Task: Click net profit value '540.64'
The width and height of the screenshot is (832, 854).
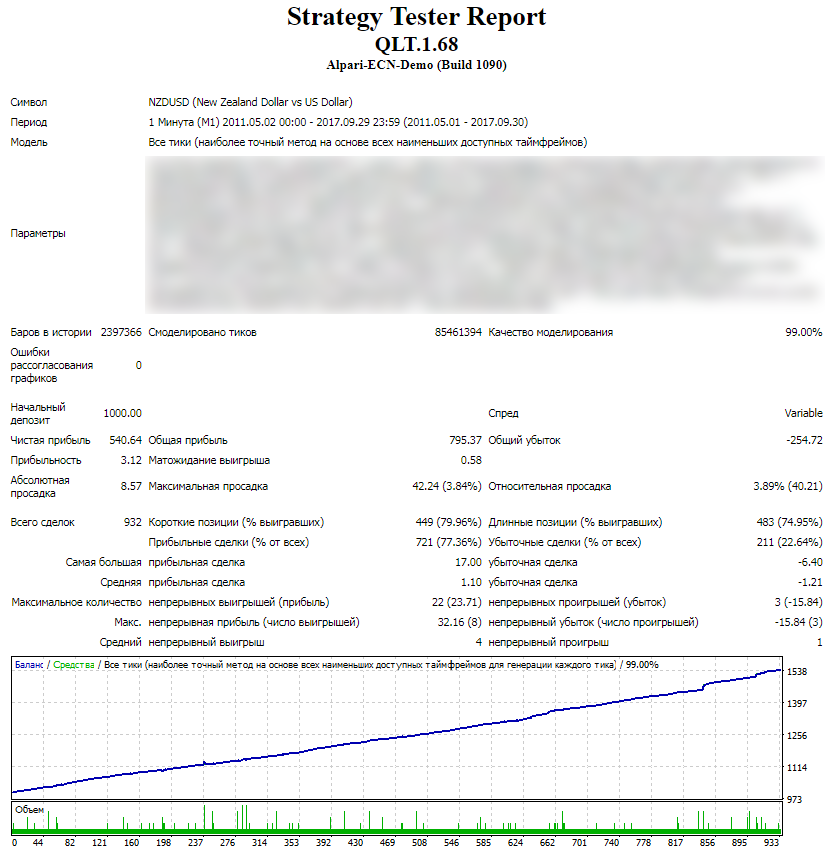Action: pyautogui.click(x=125, y=440)
